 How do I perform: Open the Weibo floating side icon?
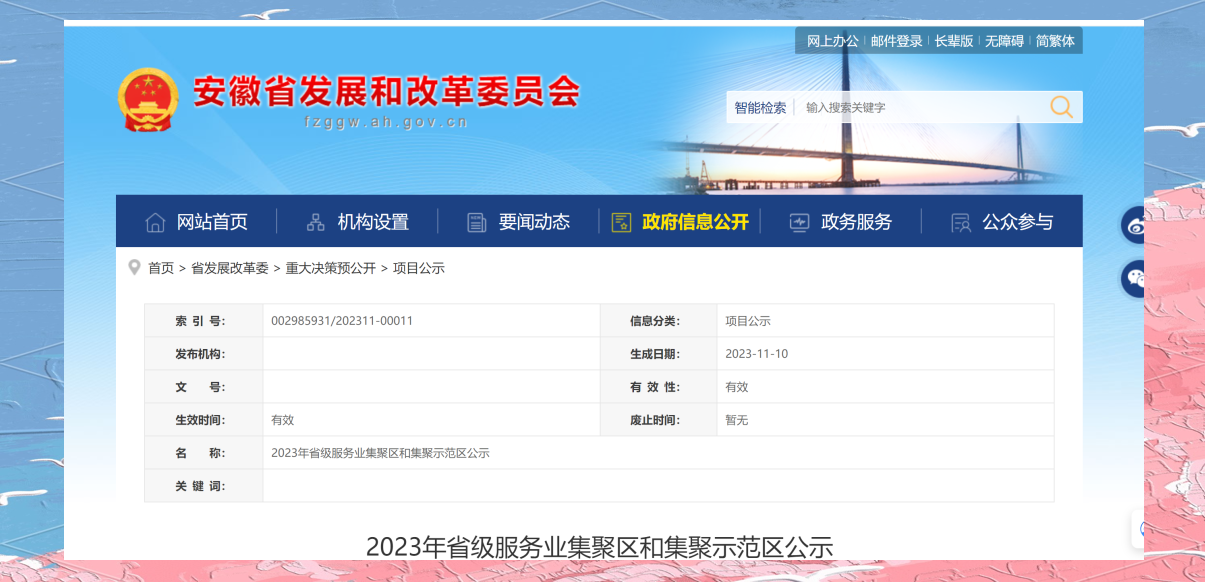pyautogui.click(x=1134, y=225)
